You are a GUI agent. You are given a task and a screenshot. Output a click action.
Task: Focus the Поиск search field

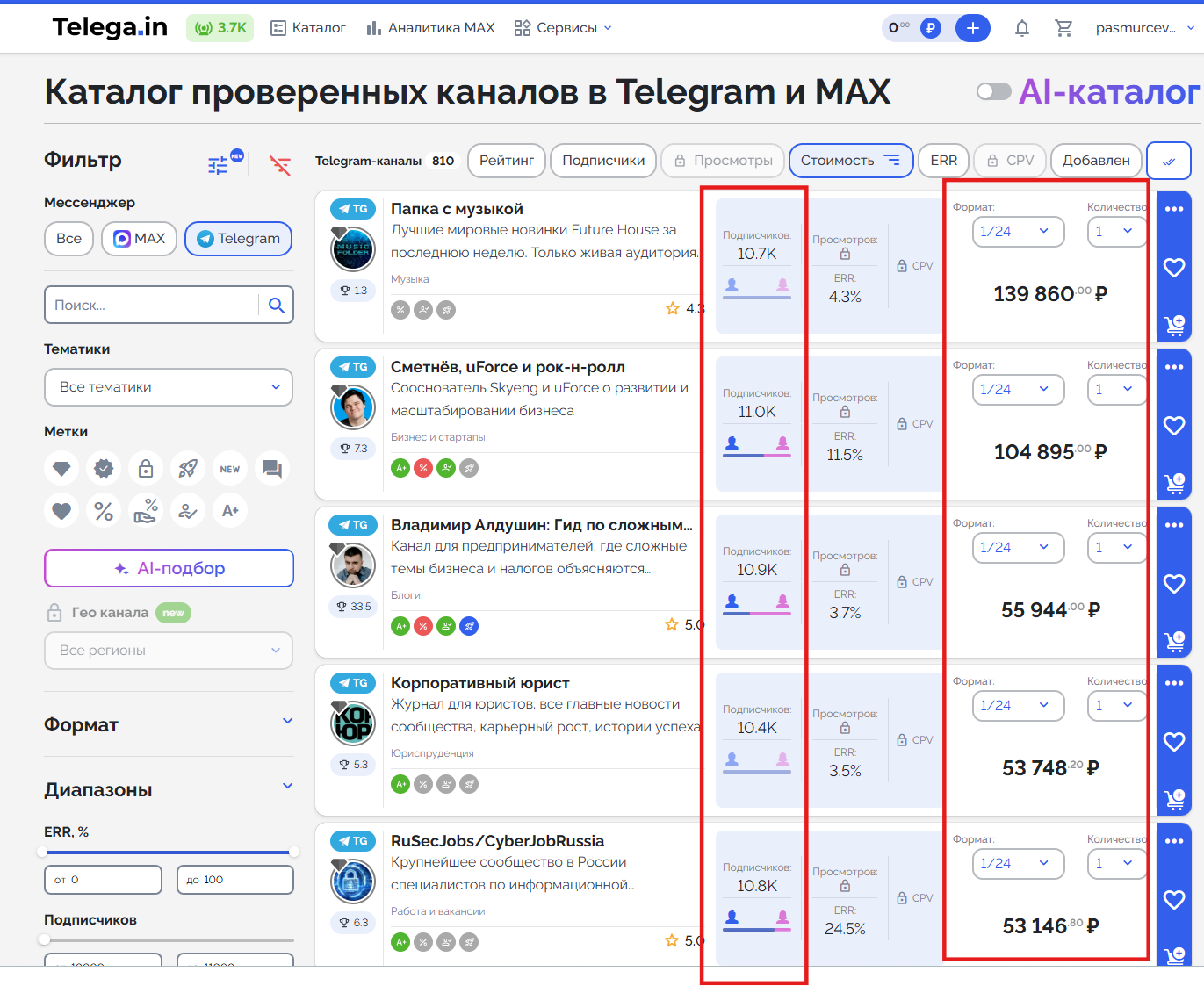point(151,305)
